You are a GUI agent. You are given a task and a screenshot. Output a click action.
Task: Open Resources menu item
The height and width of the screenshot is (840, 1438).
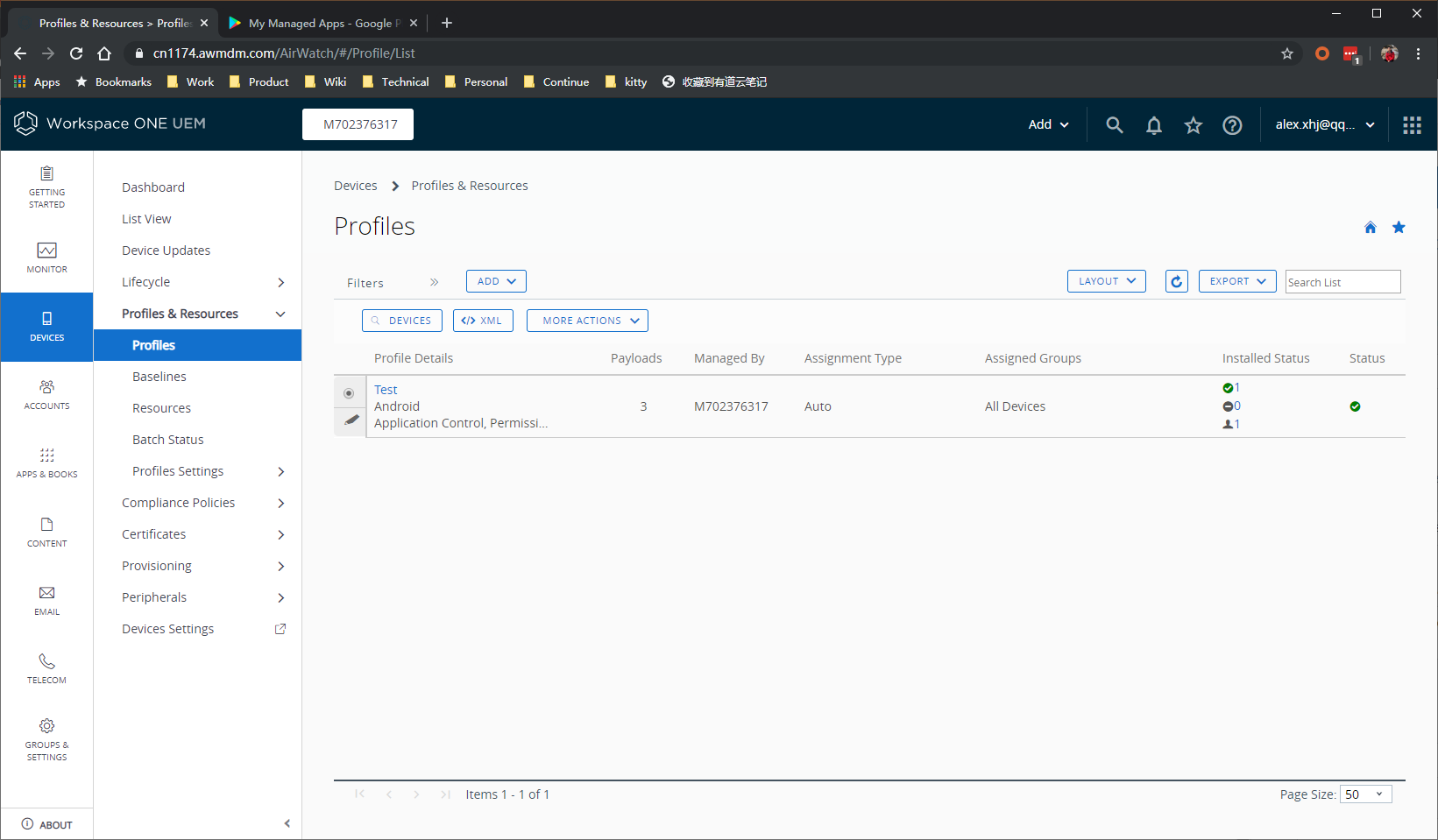point(161,408)
